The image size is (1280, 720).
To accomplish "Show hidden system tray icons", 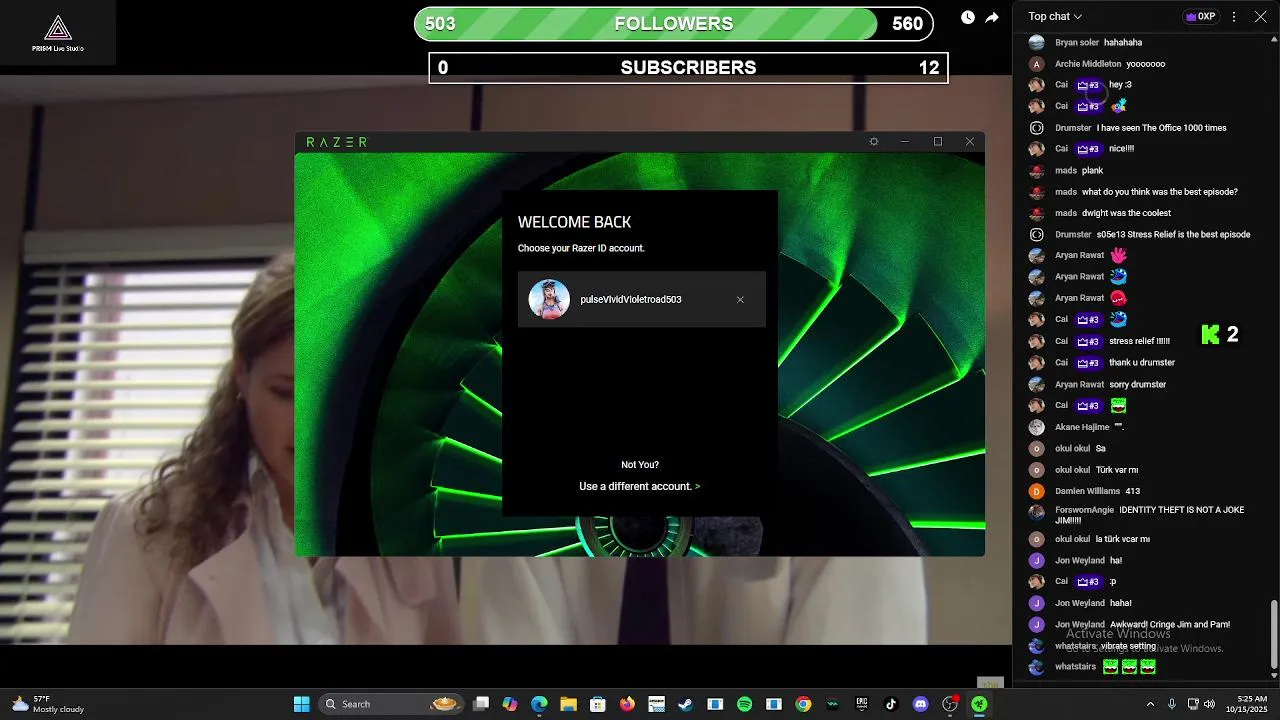I will tap(1150, 704).
